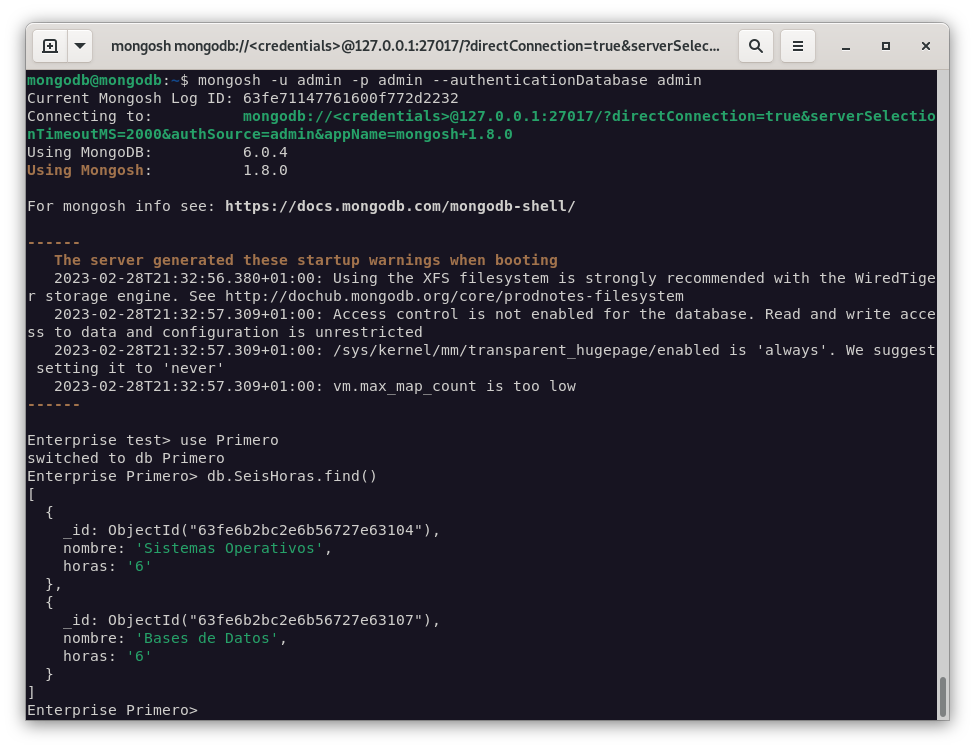Viewport: 975px width, 749px height.
Task: Click the startup warnings heading text
Action: (305, 260)
